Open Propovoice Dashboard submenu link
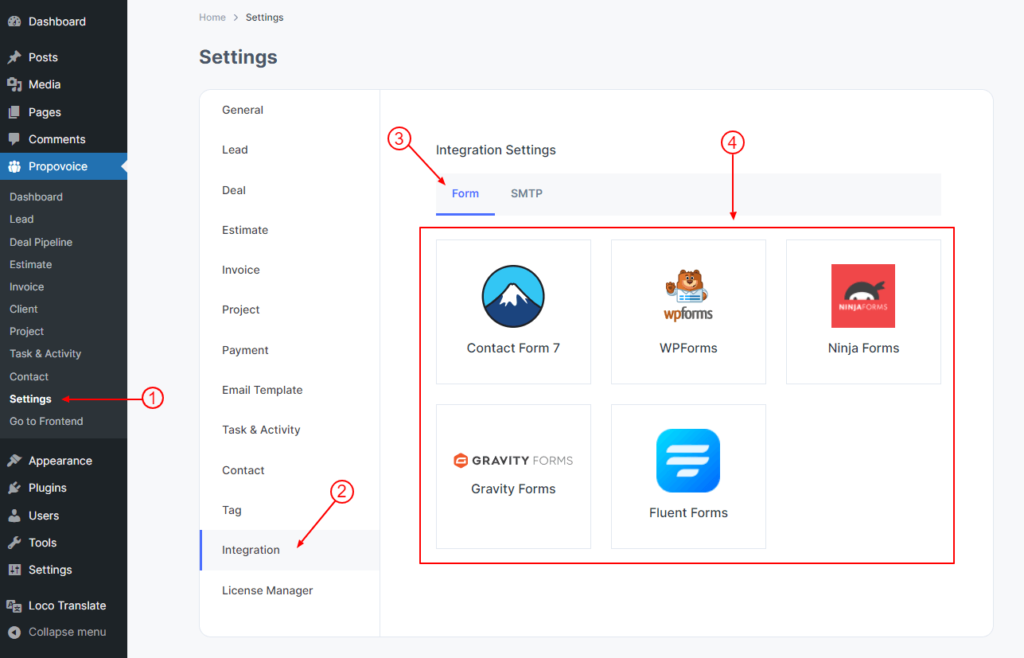 (x=36, y=196)
